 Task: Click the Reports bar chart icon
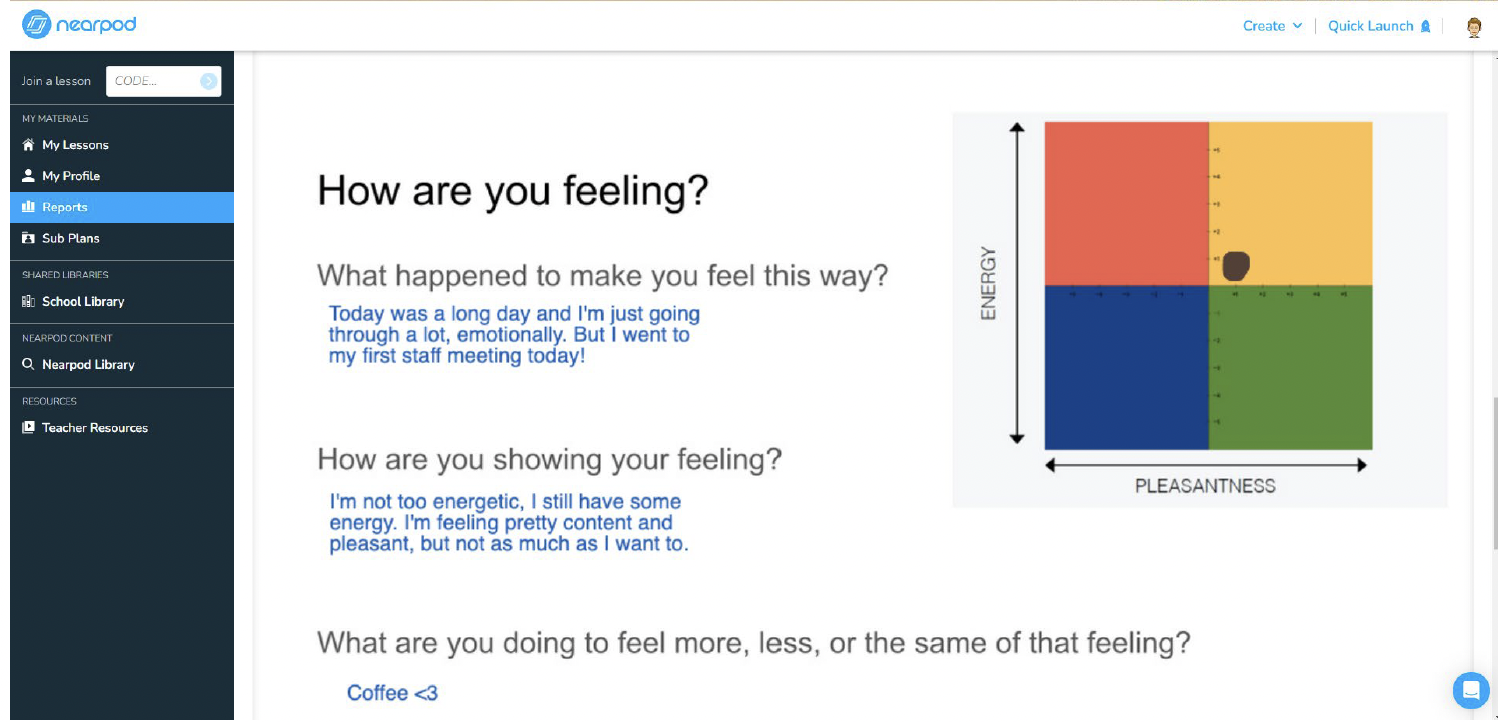click(28, 207)
